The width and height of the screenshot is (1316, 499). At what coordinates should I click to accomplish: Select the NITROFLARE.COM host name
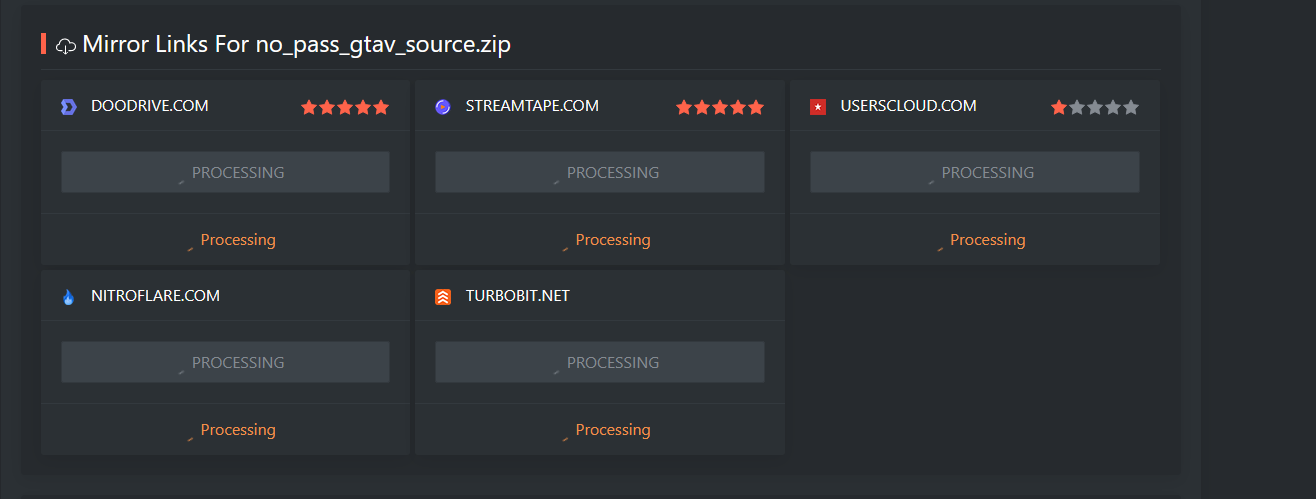click(x=155, y=296)
